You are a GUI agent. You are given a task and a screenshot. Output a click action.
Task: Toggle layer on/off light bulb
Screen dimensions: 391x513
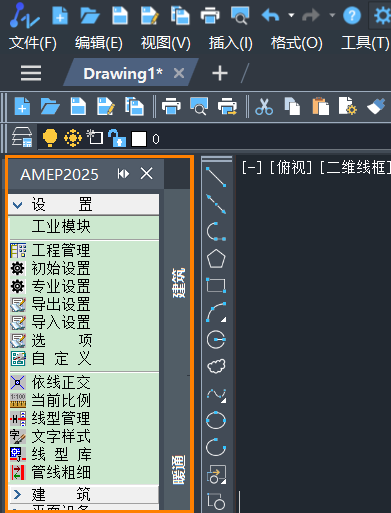point(50,138)
